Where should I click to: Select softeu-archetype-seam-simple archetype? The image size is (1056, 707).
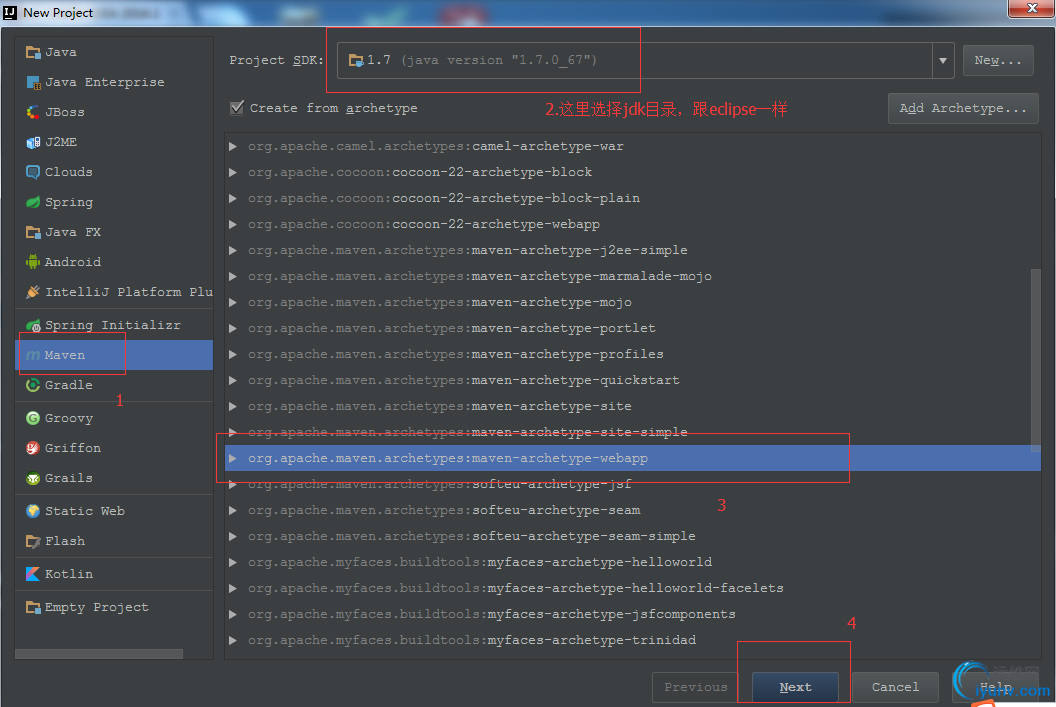632,537
